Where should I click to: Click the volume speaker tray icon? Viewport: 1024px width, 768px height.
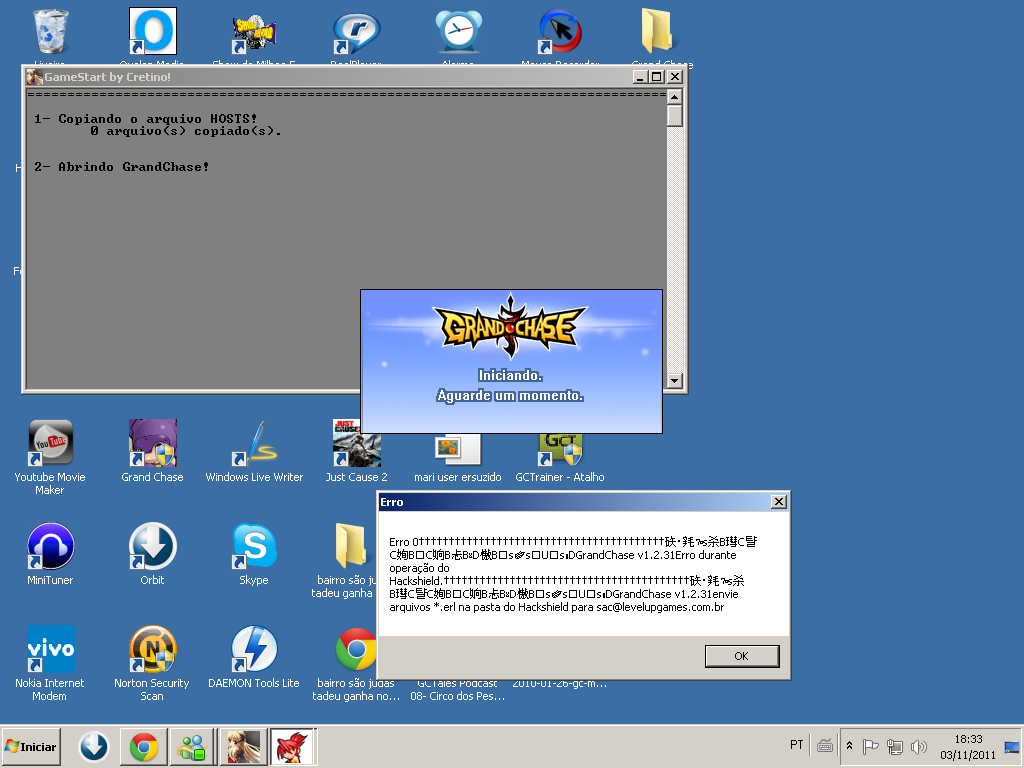pos(918,746)
